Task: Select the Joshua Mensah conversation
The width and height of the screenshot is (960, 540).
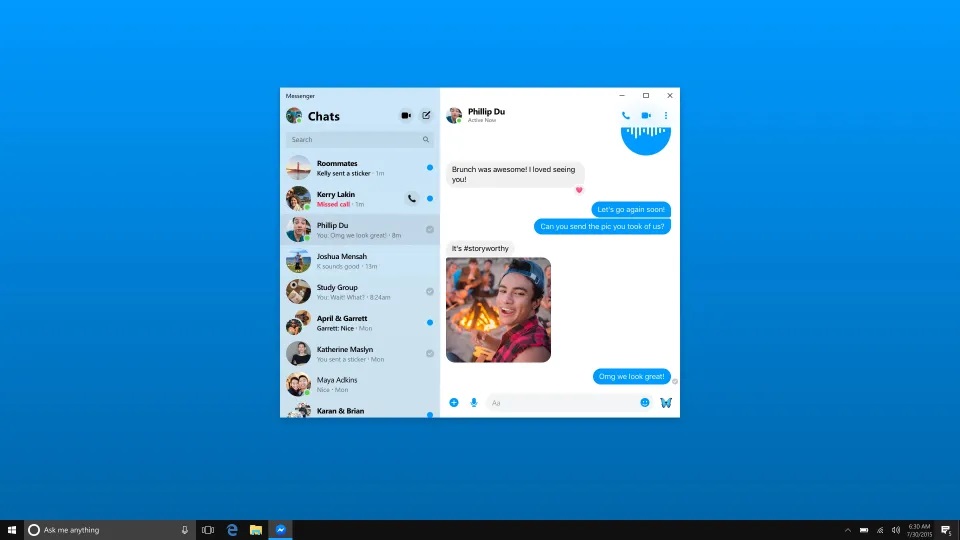Action: [x=359, y=261]
